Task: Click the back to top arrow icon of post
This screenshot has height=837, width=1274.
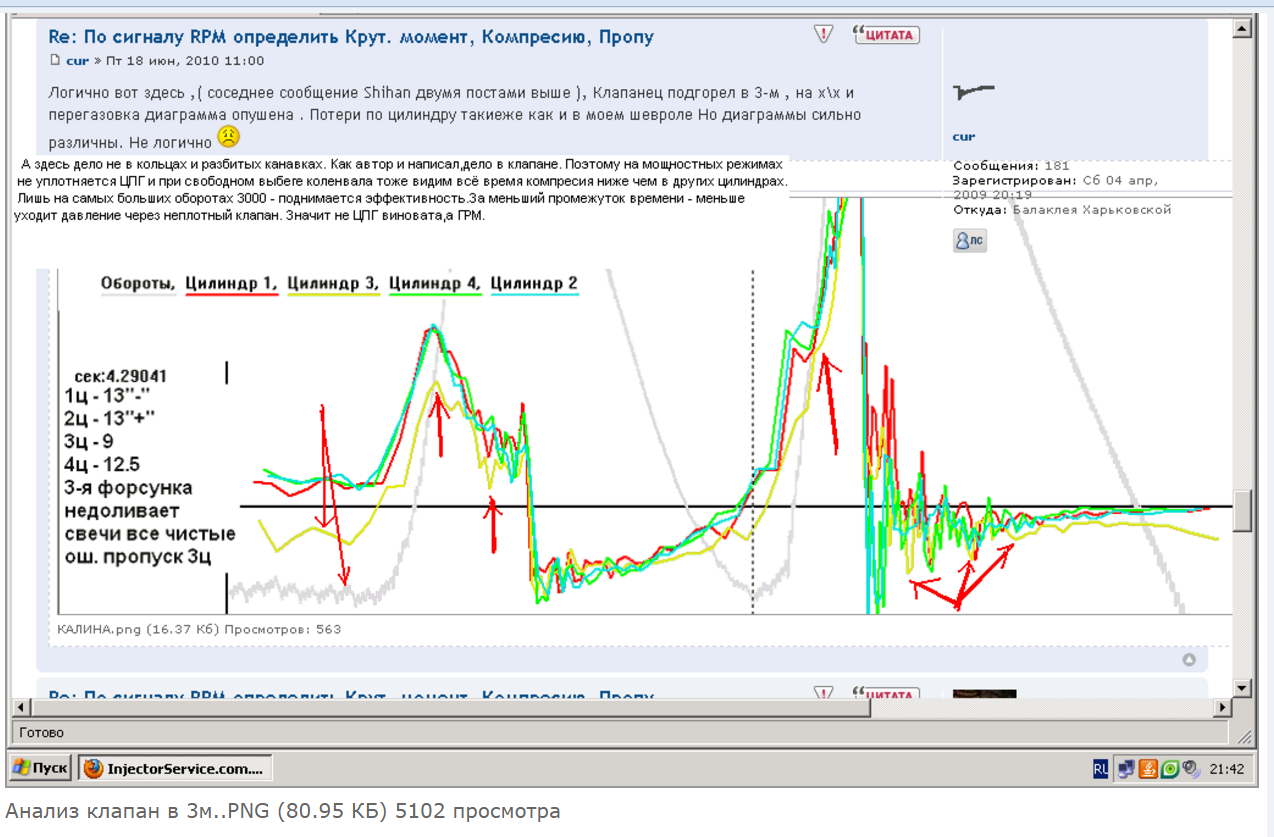Action: (x=1189, y=659)
